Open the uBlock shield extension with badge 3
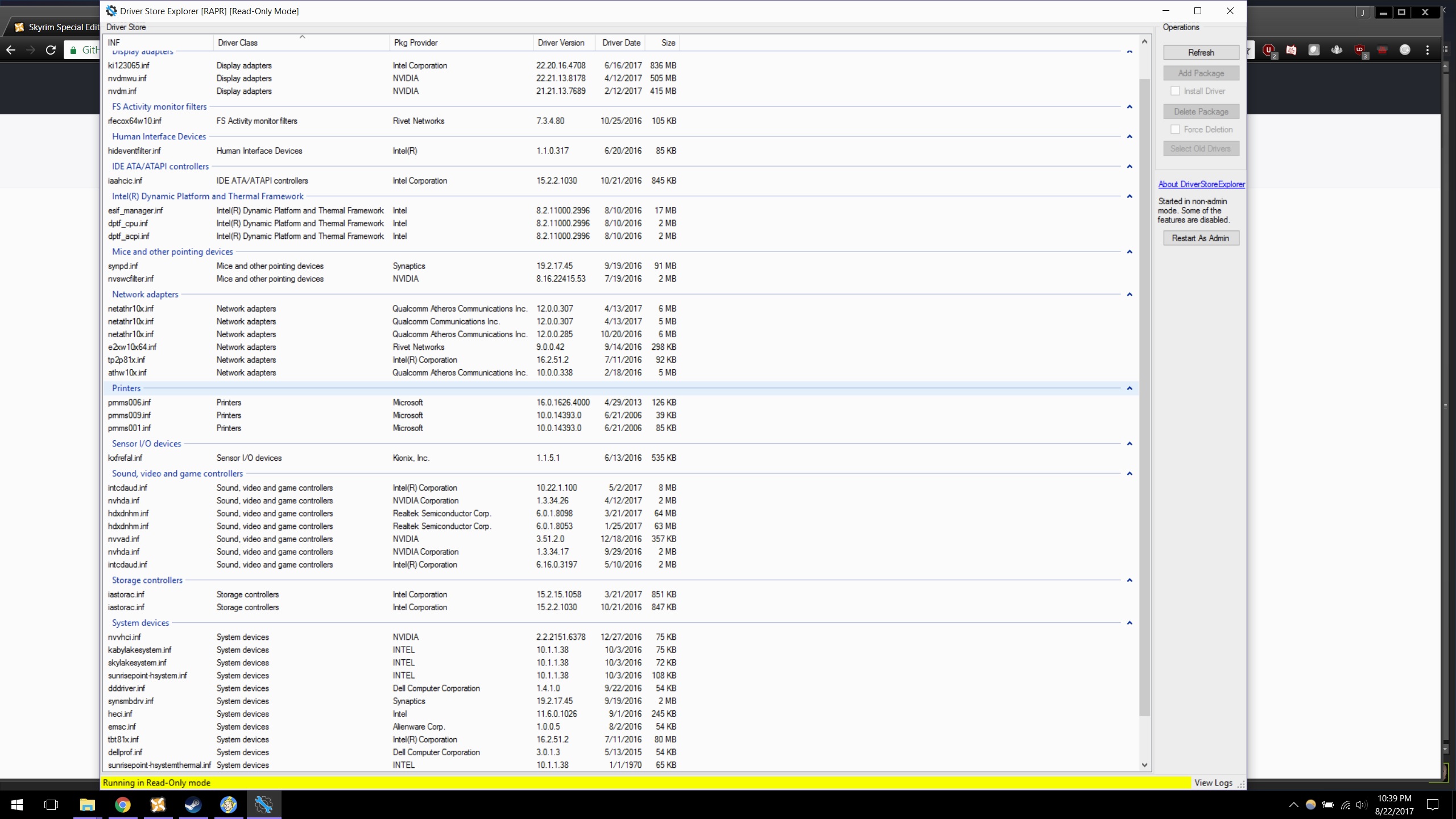This screenshot has width=1456, height=819. (1360, 51)
